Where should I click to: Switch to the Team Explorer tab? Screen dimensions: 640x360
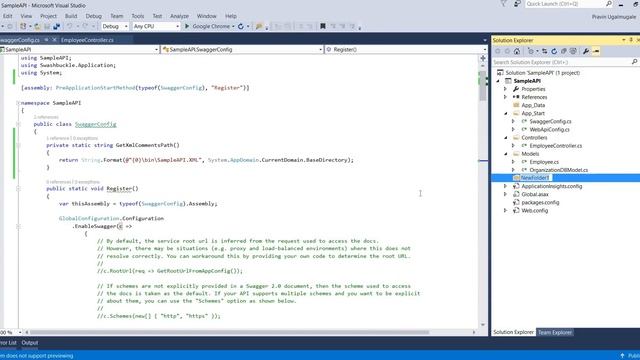coord(555,332)
